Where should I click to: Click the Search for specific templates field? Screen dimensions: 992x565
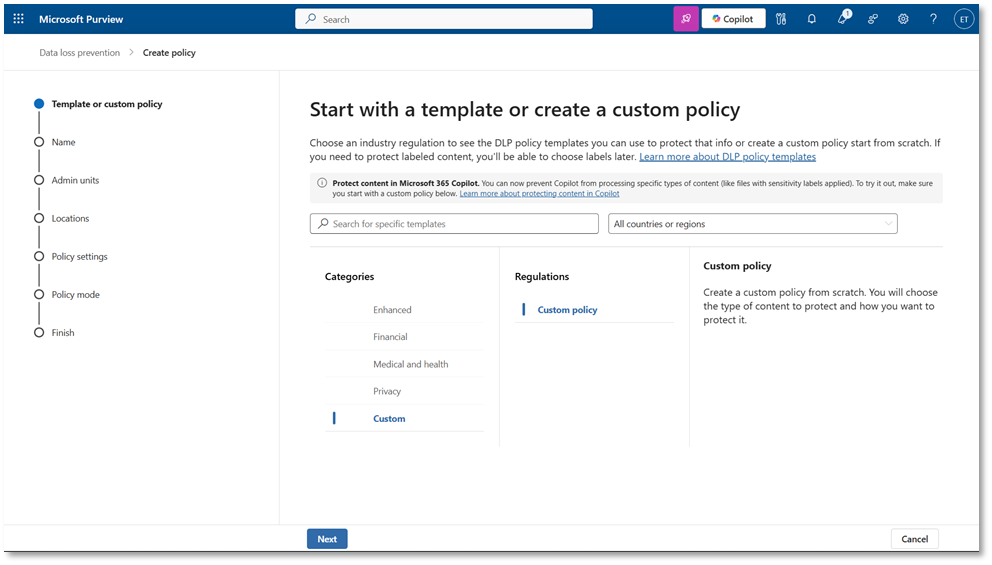(454, 224)
